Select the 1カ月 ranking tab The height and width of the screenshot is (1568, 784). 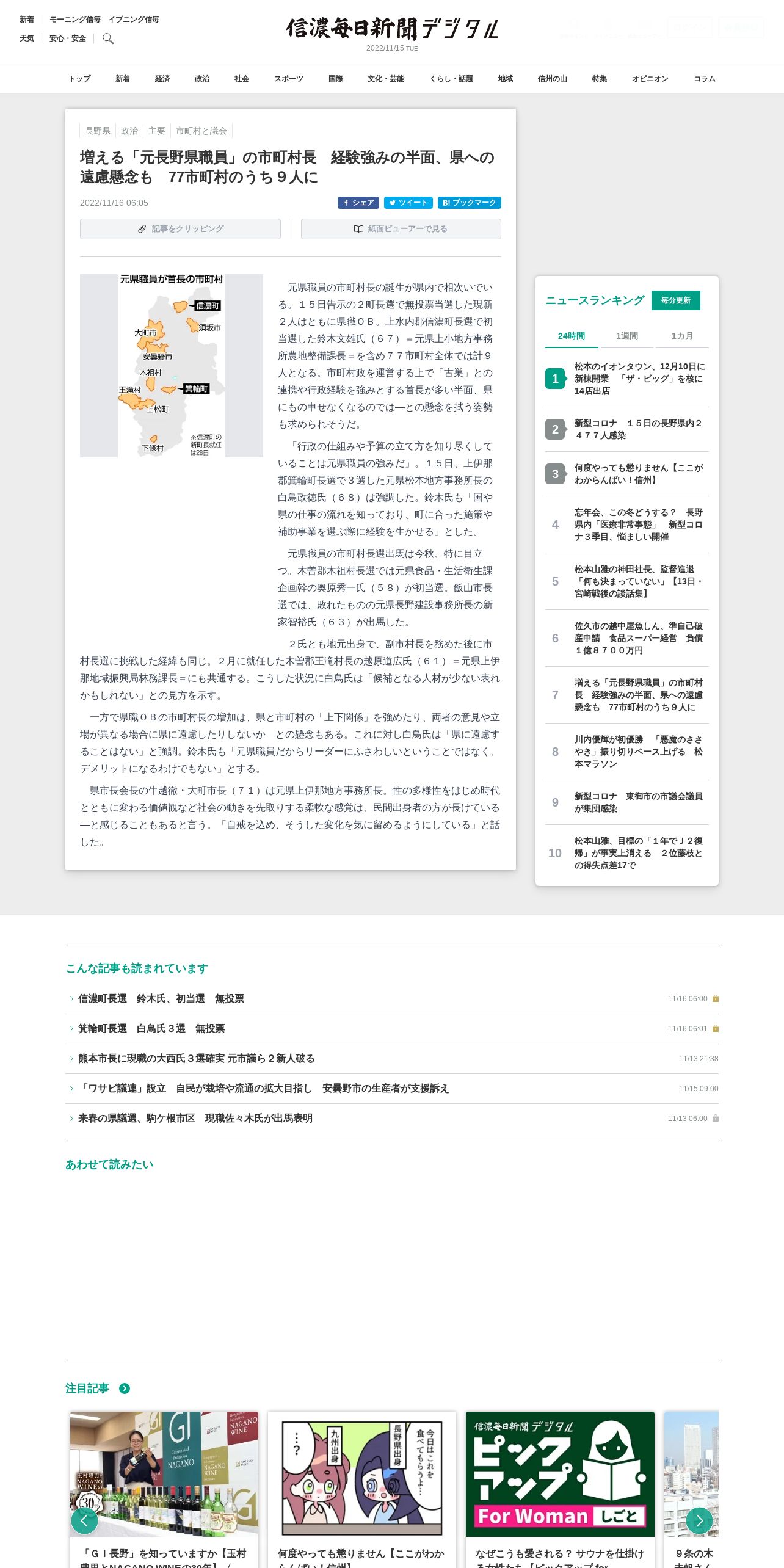coord(682,336)
